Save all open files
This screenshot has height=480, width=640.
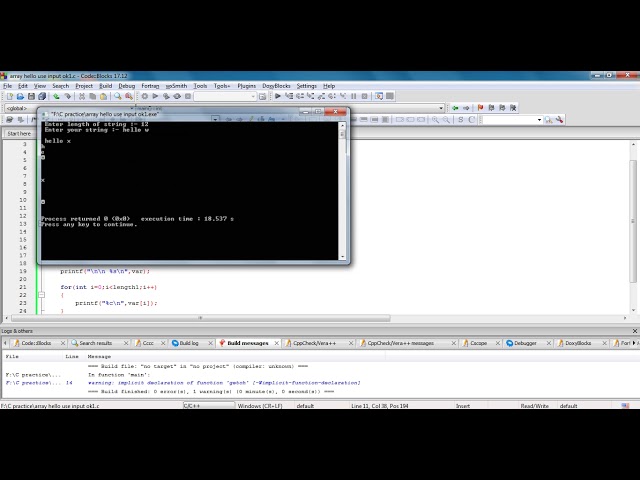point(42,96)
